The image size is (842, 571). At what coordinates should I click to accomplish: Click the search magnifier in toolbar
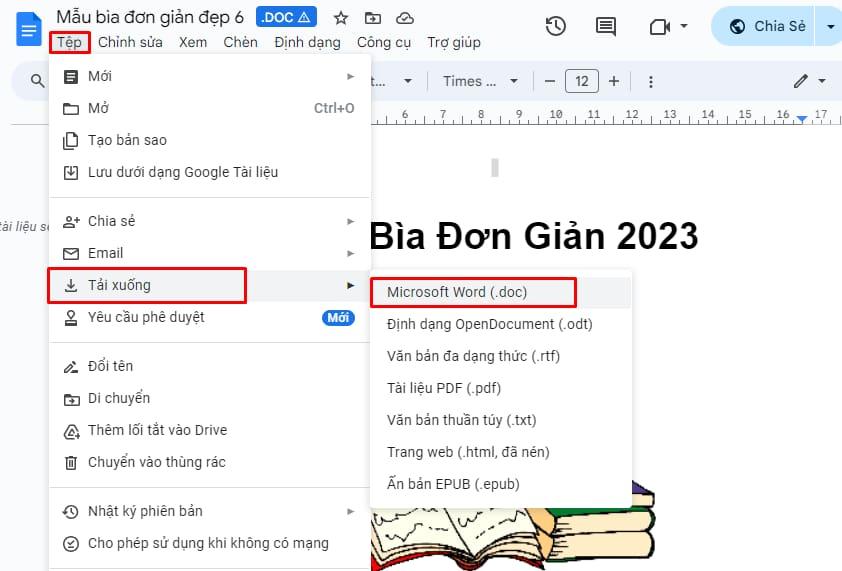(37, 81)
